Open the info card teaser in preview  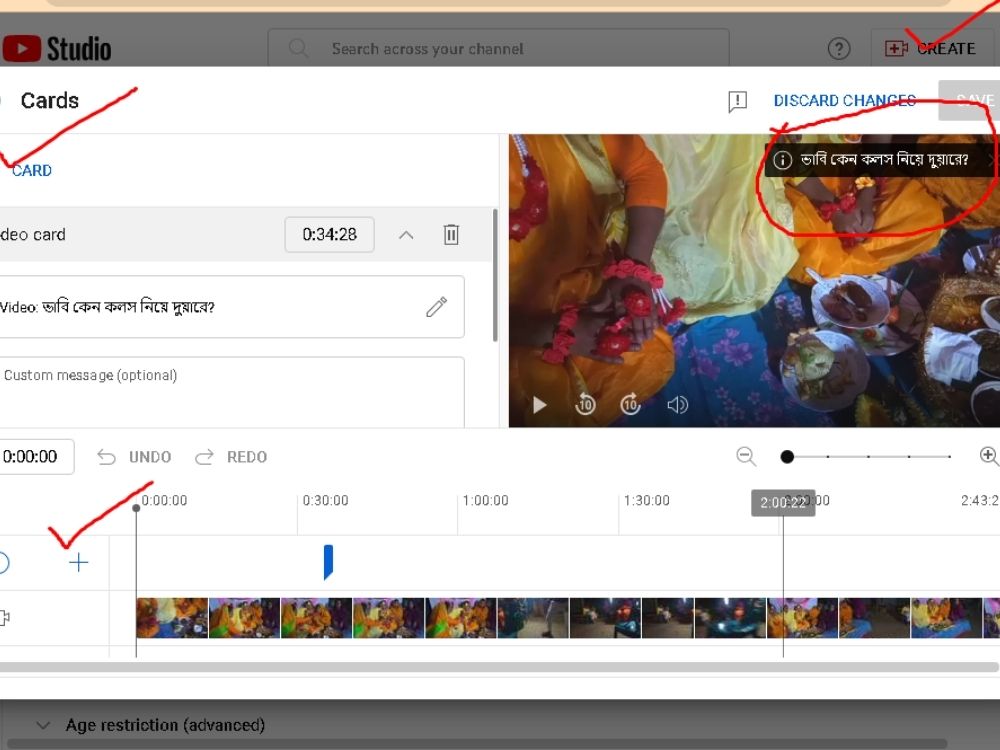(880, 159)
